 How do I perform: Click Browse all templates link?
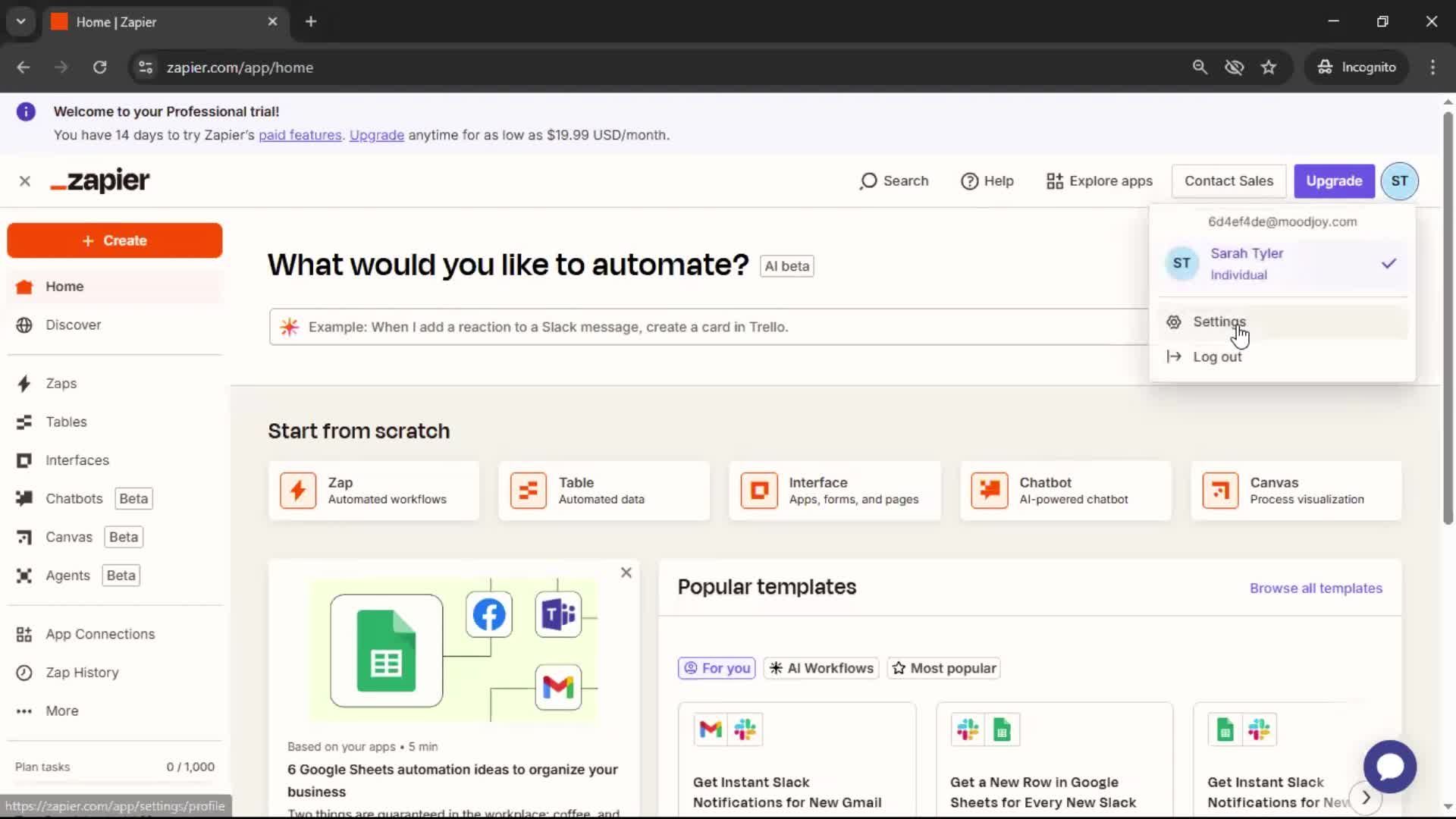point(1316,588)
